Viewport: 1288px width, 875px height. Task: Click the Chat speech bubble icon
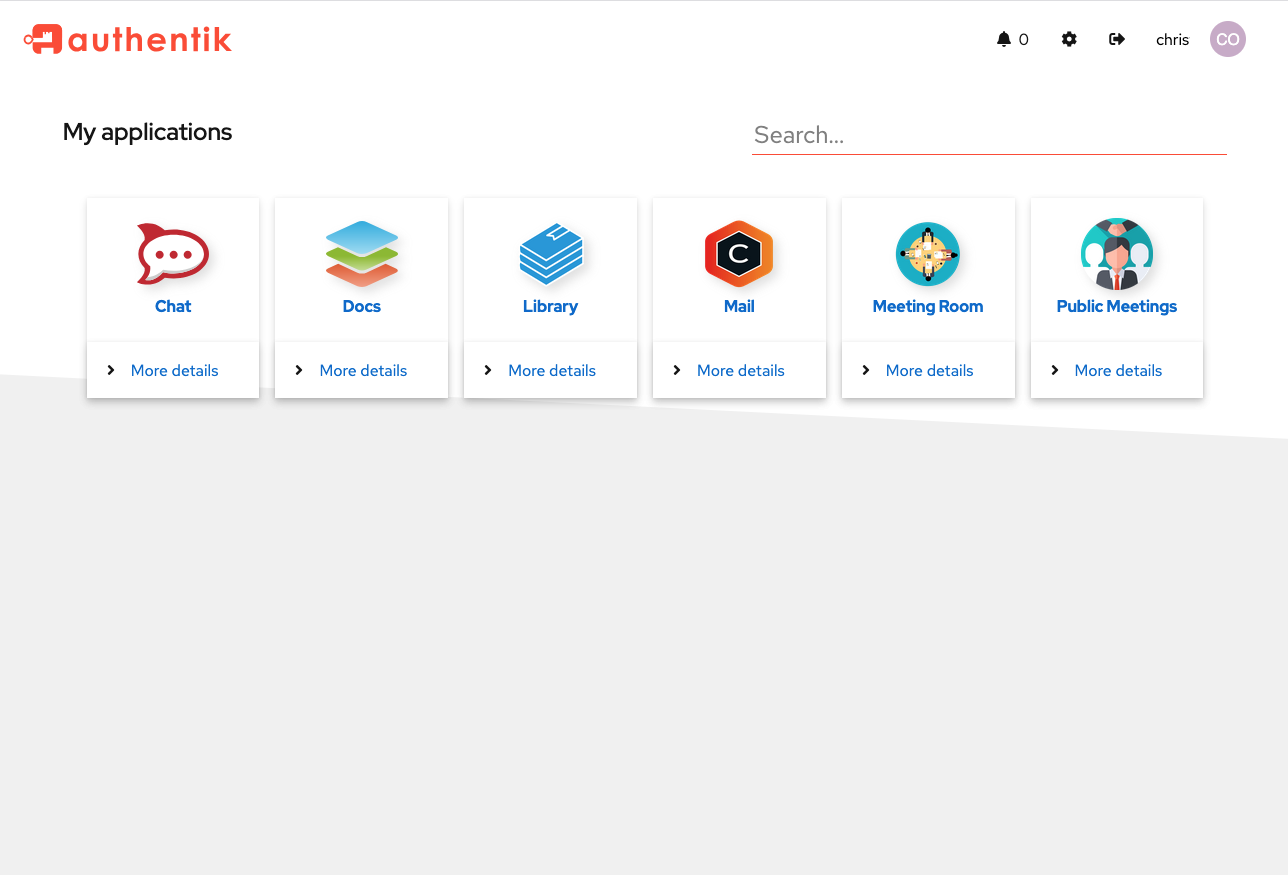pyautogui.click(x=173, y=254)
